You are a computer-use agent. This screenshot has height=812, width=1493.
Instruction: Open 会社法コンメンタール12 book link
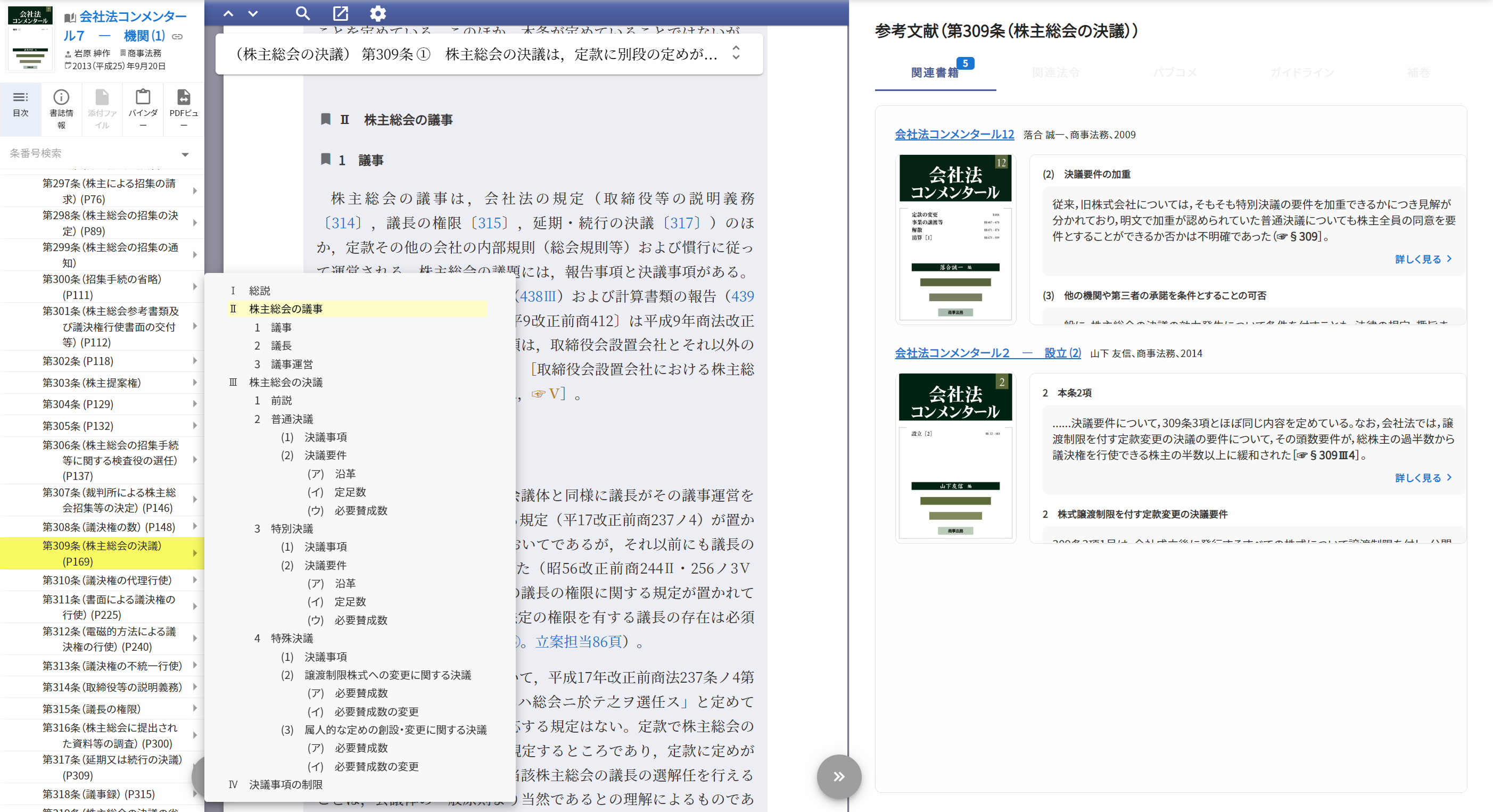point(954,135)
